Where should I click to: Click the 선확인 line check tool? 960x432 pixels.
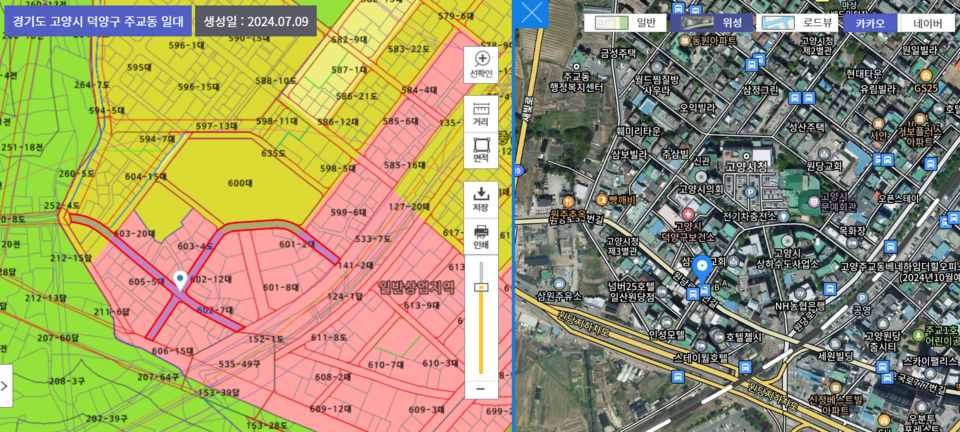coord(481,65)
